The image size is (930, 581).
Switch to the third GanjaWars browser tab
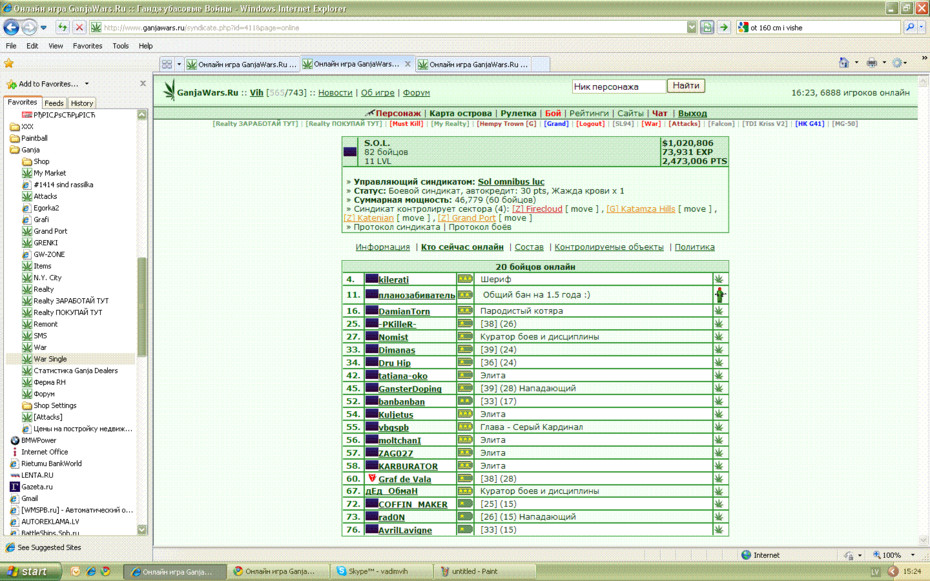473,64
